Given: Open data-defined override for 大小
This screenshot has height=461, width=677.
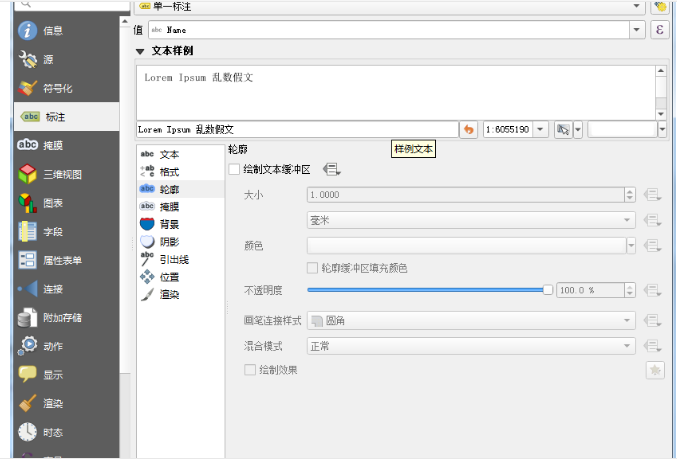Looking at the screenshot, I should click(x=652, y=195).
